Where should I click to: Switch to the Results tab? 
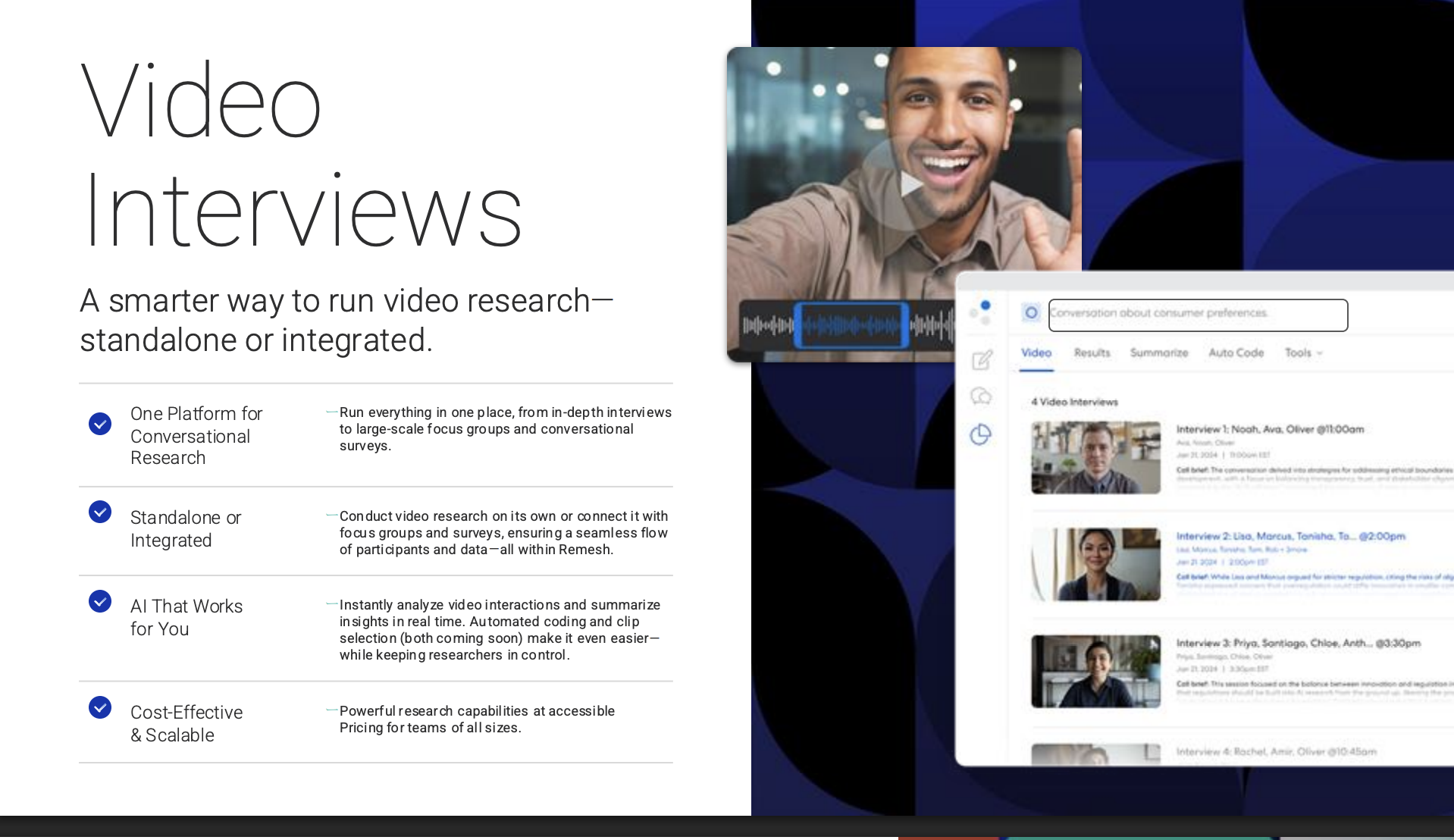[x=1092, y=353]
